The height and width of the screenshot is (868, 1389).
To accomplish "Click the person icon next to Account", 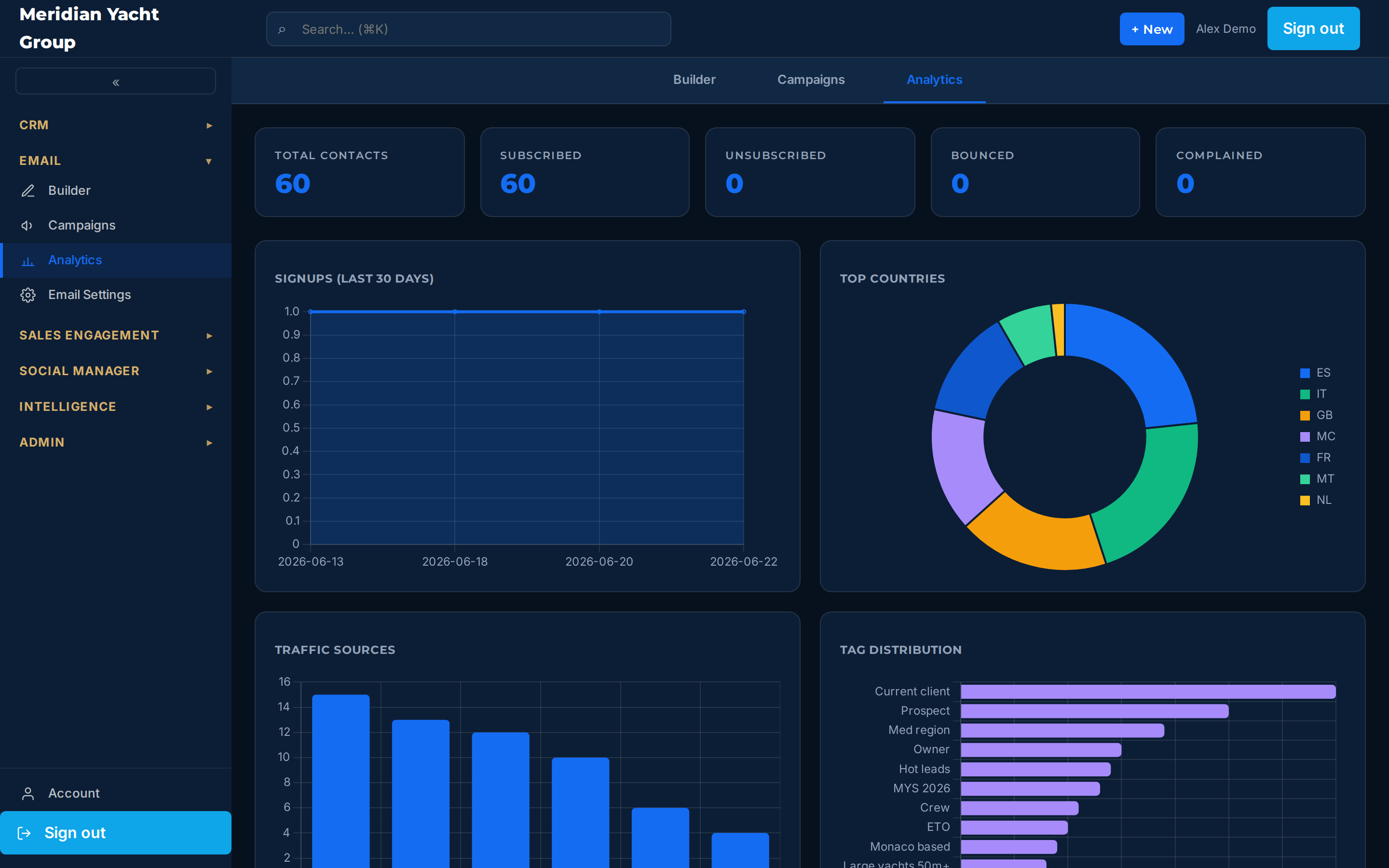I will [x=27, y=793].
